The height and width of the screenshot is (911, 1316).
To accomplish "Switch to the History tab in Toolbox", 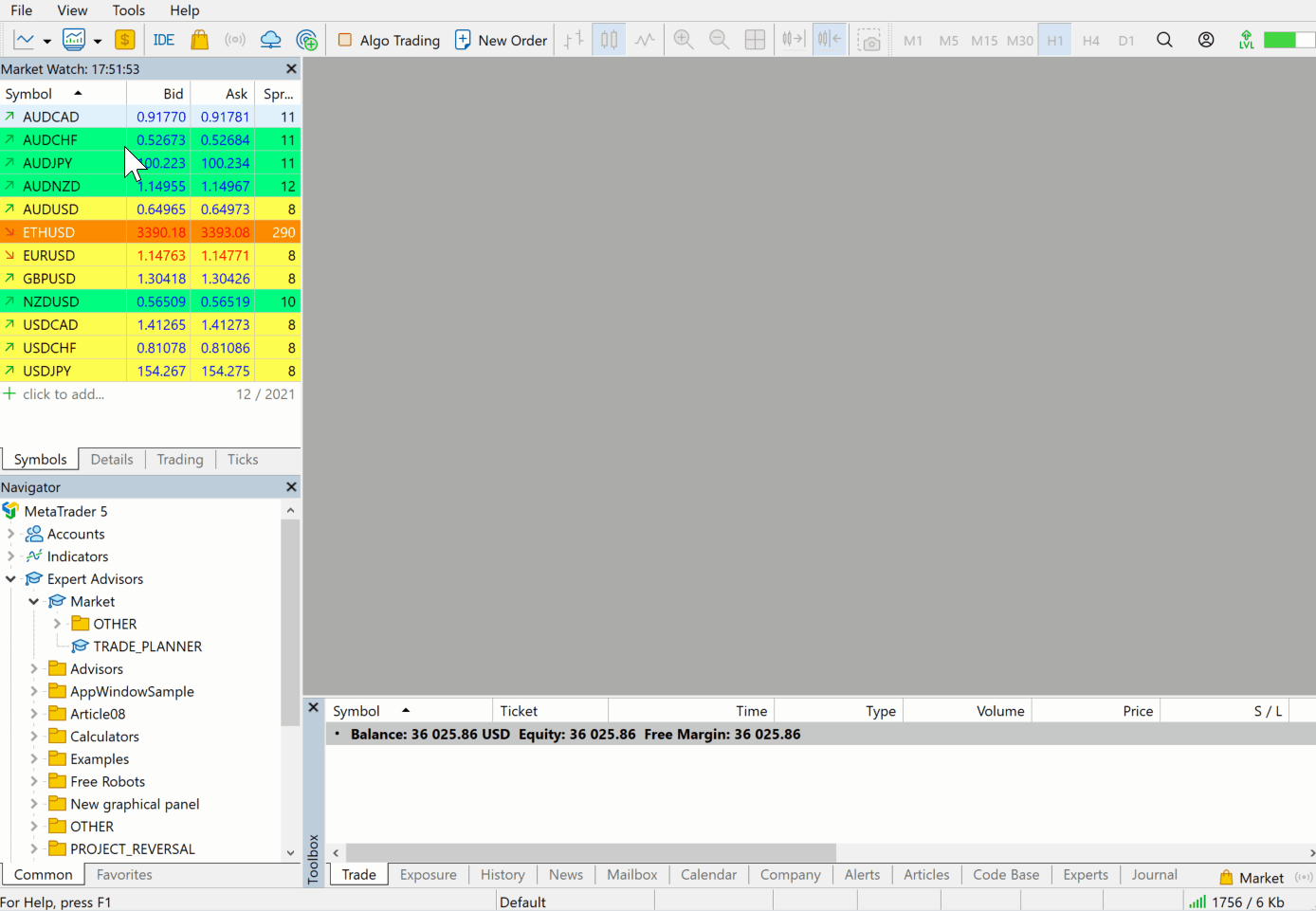I will tap(502, 875).
